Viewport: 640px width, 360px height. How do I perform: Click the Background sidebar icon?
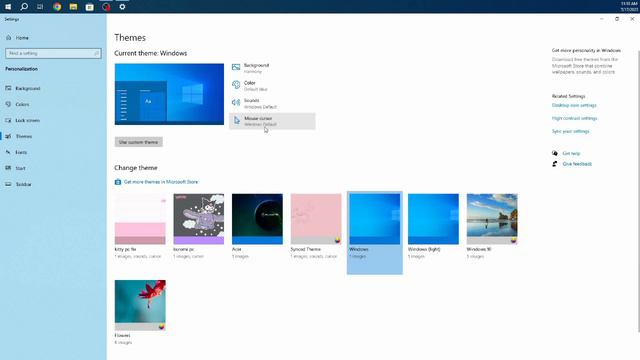pyautogui.click(x=8, y=88)
